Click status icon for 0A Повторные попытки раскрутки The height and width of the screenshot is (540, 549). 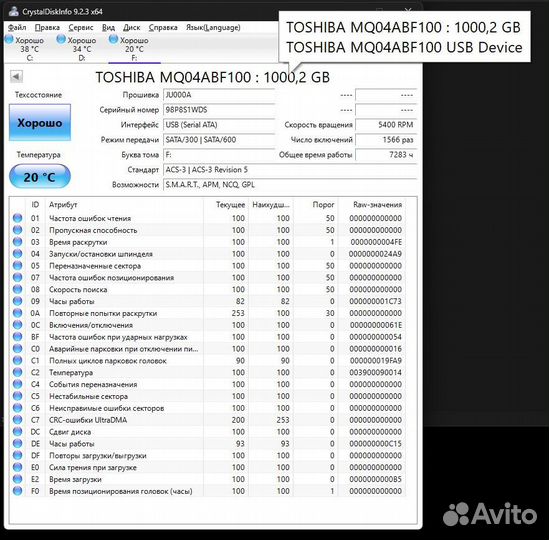pos(18,313)
